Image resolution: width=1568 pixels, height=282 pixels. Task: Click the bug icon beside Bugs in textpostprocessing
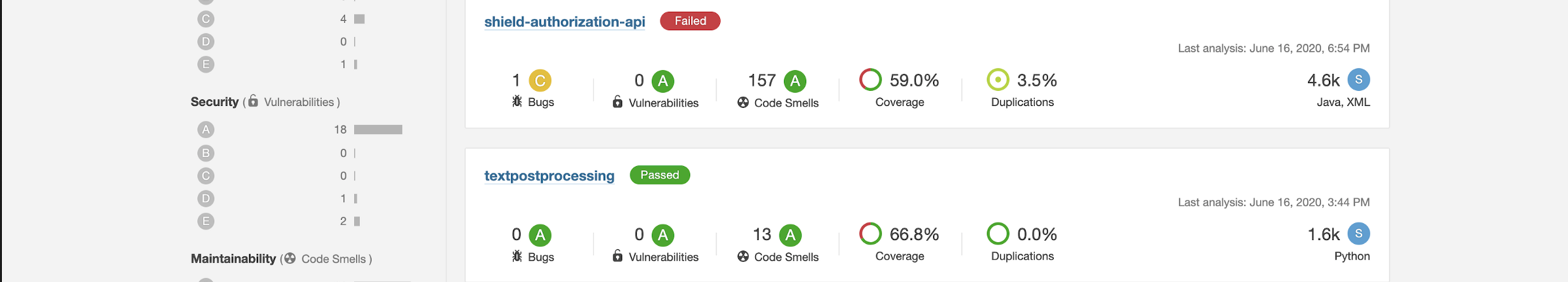pyautogui.click(x=517, y=256)
